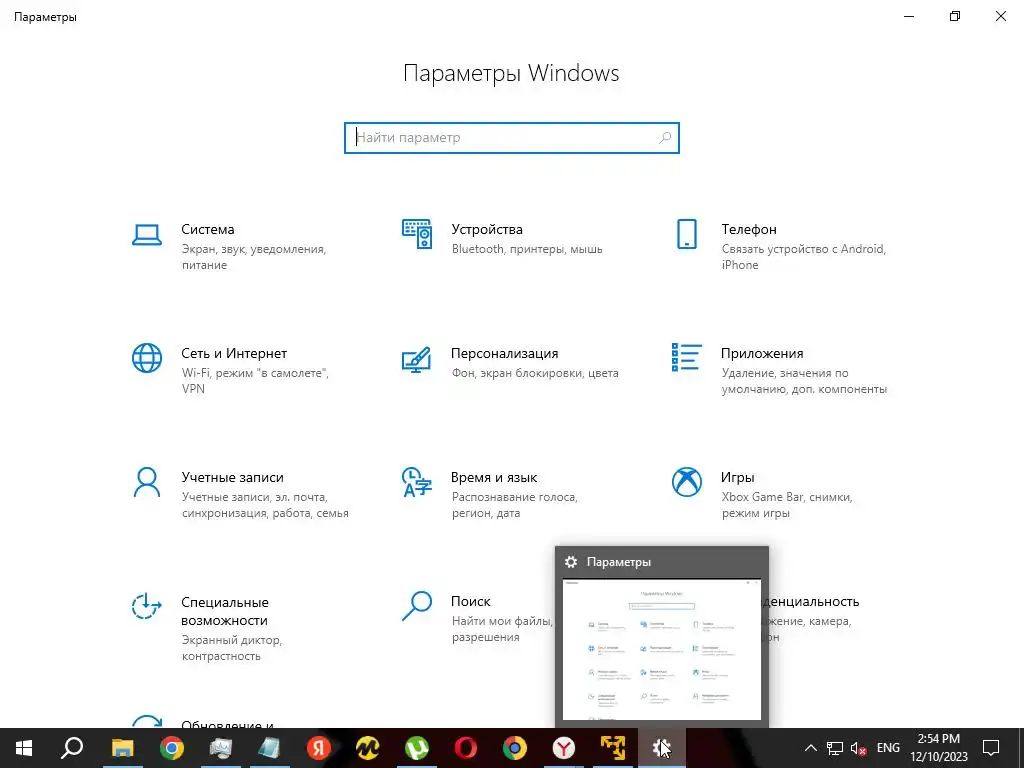1024x768 pixels.
Task: Open taskbar search magnifier
Action: click(72, 748)
